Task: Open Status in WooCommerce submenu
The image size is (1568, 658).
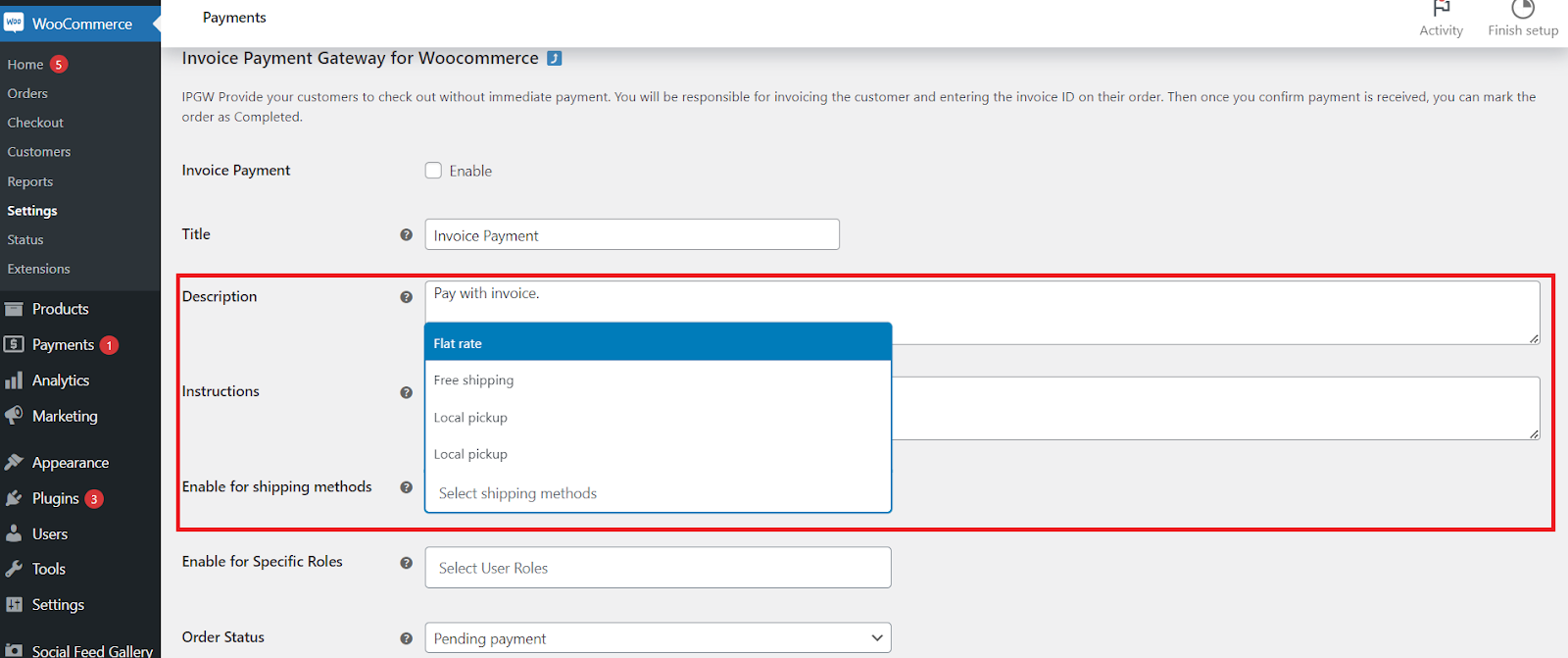Action: coord(25,240)
